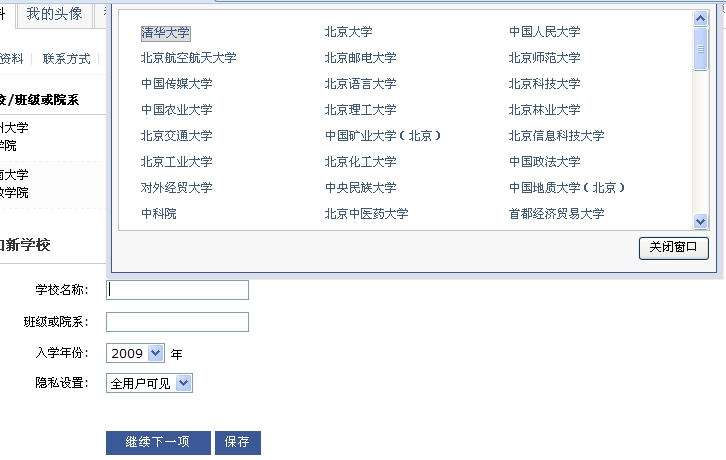Choose 北京大学 in the school list

[x=348, y=32]
